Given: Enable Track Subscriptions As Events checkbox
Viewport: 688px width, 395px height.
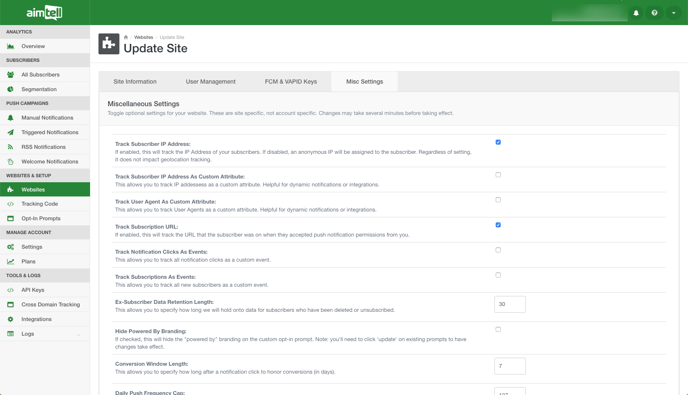Looking at the screenshot, I should [498, 275].
